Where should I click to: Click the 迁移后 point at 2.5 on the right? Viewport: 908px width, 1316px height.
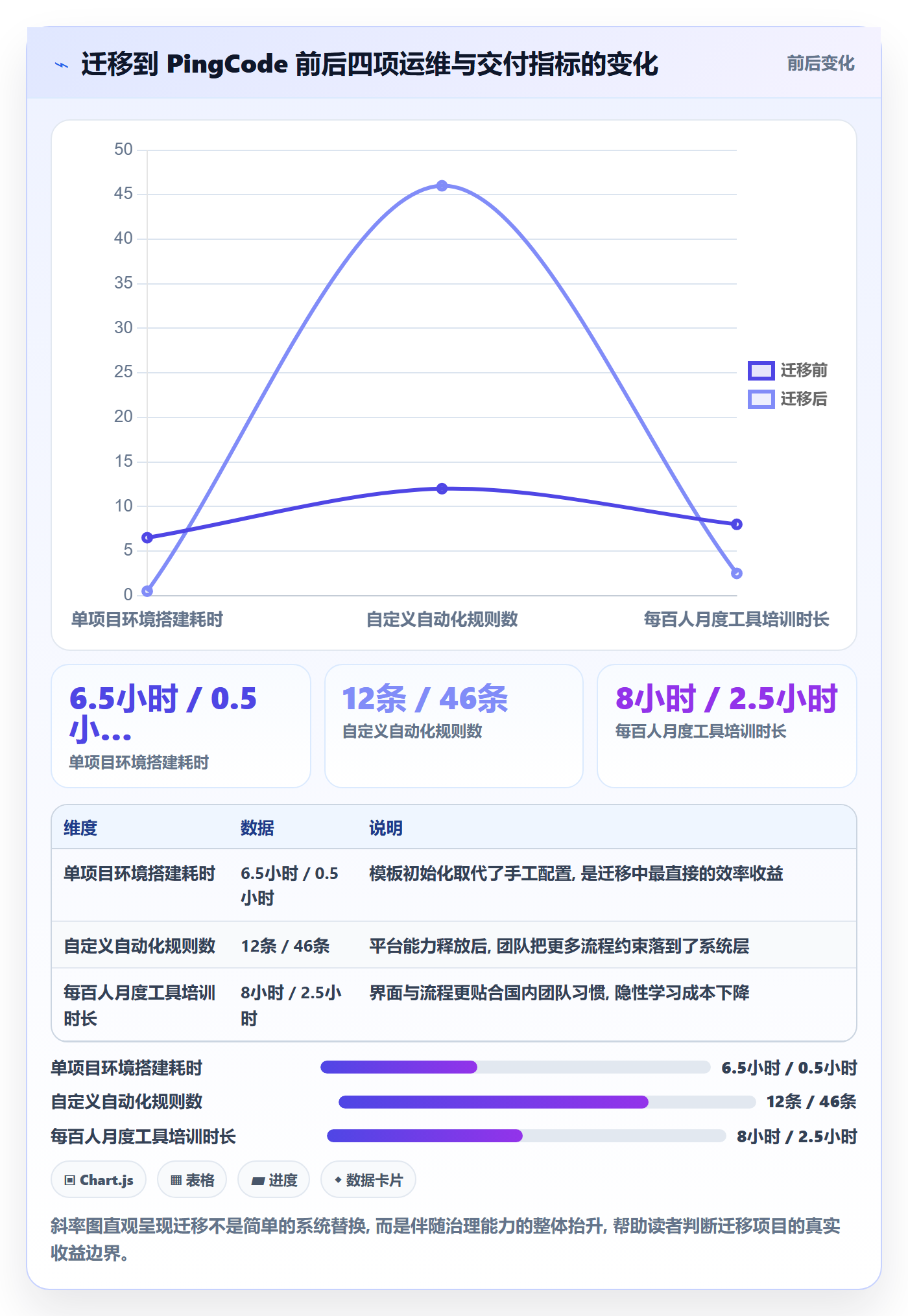pyautogui.click(x=736, y=573)
